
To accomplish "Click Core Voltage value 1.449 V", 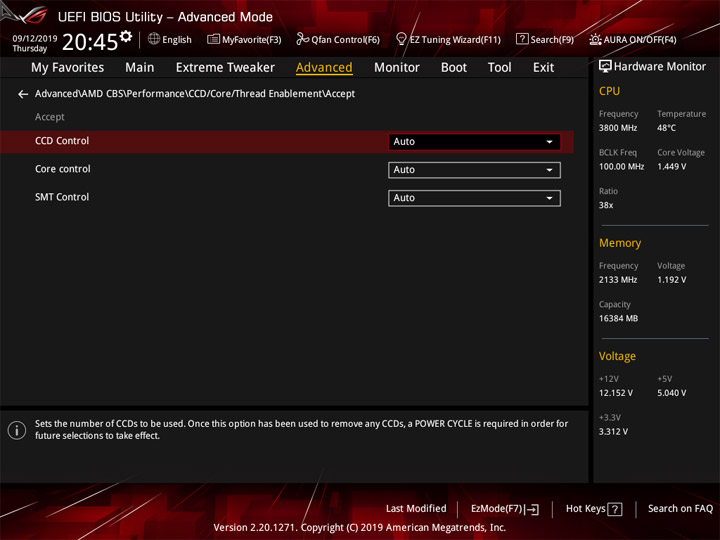I will coord(671,167).
